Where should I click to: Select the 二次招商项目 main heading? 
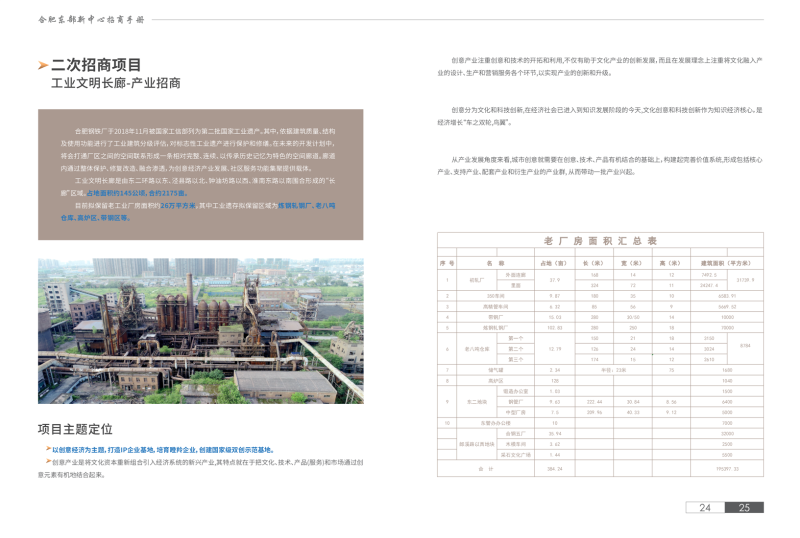(x=96, y=66)
